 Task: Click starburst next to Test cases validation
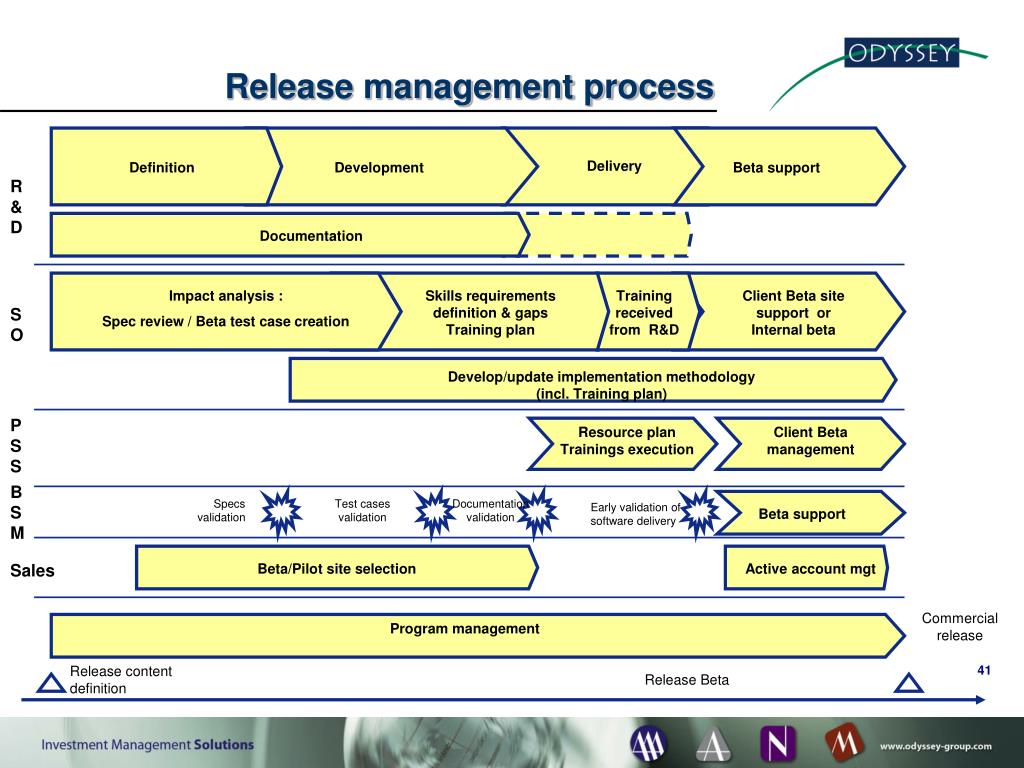coord(434,513)
